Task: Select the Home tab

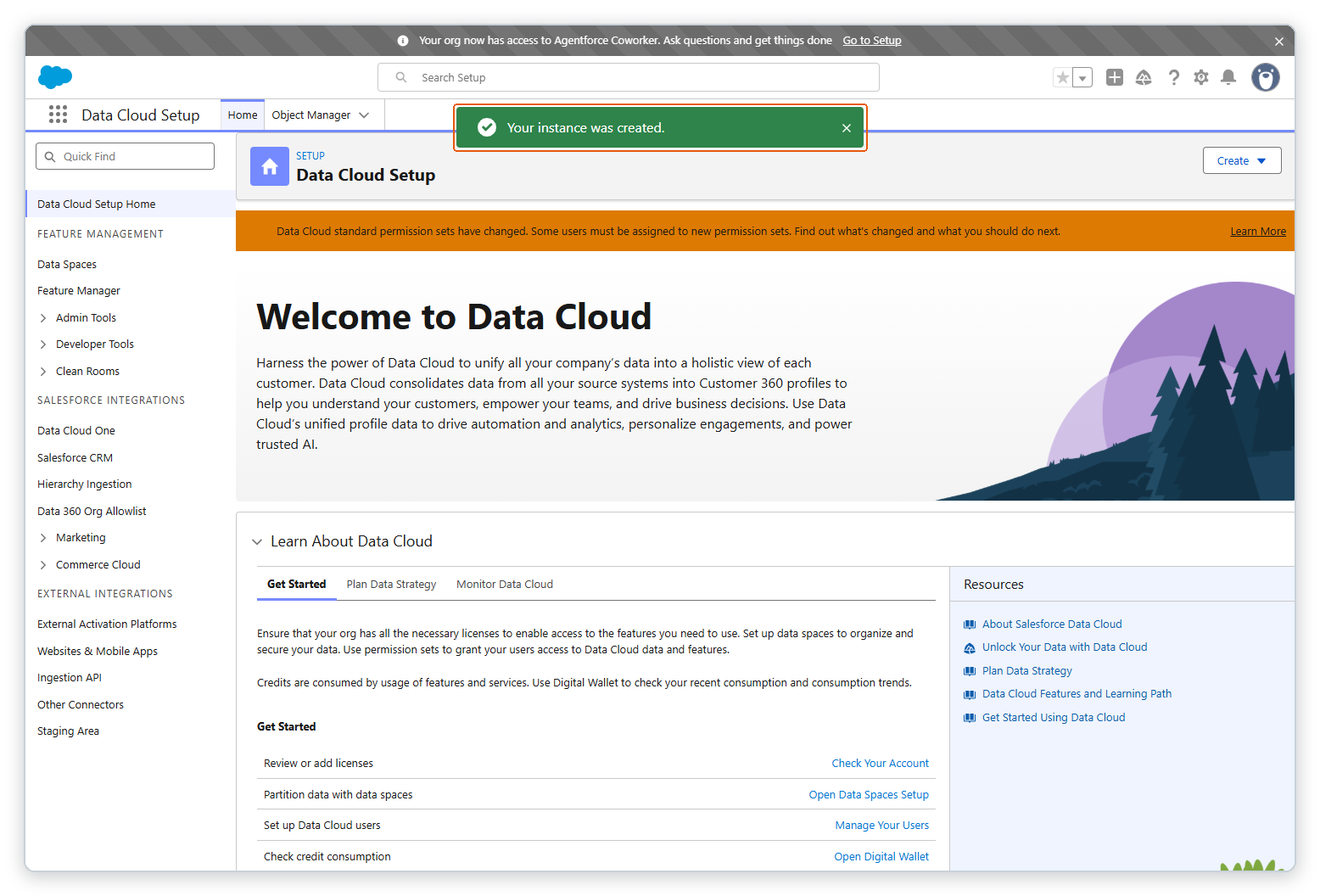Action: click(242, 115)
